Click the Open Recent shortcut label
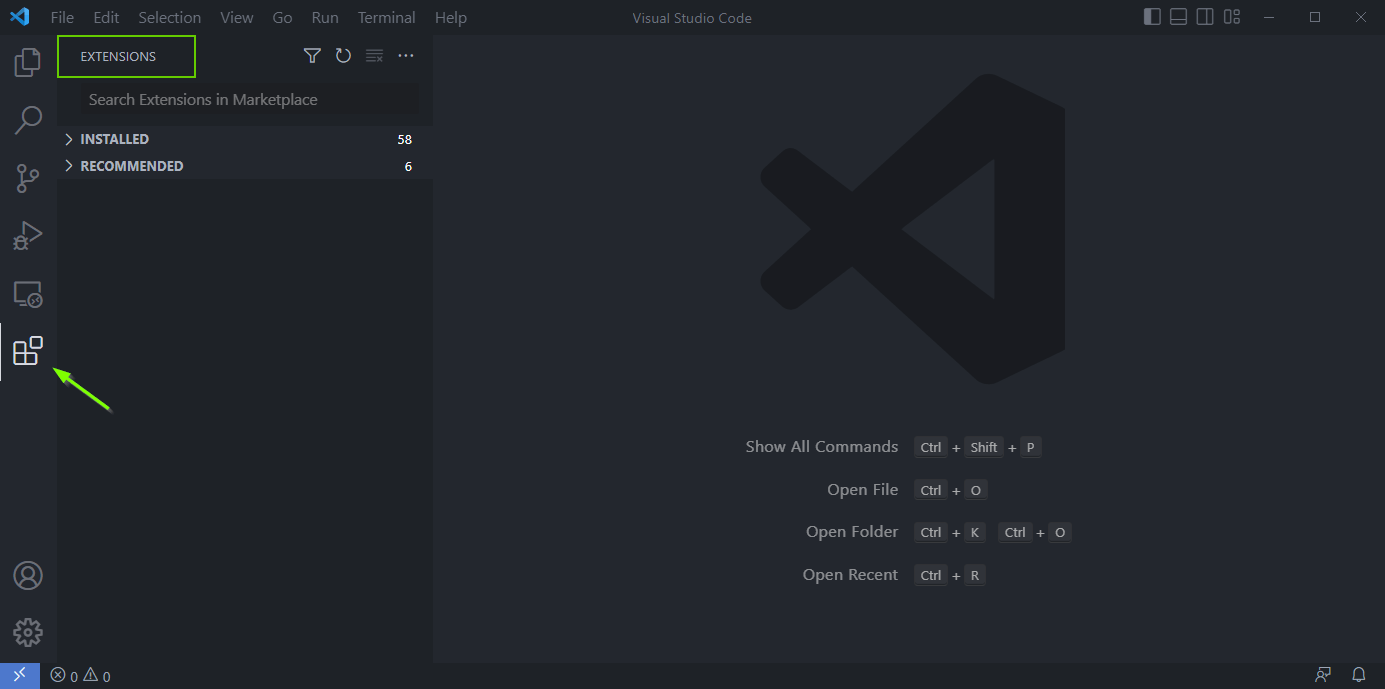 point(850,575)
